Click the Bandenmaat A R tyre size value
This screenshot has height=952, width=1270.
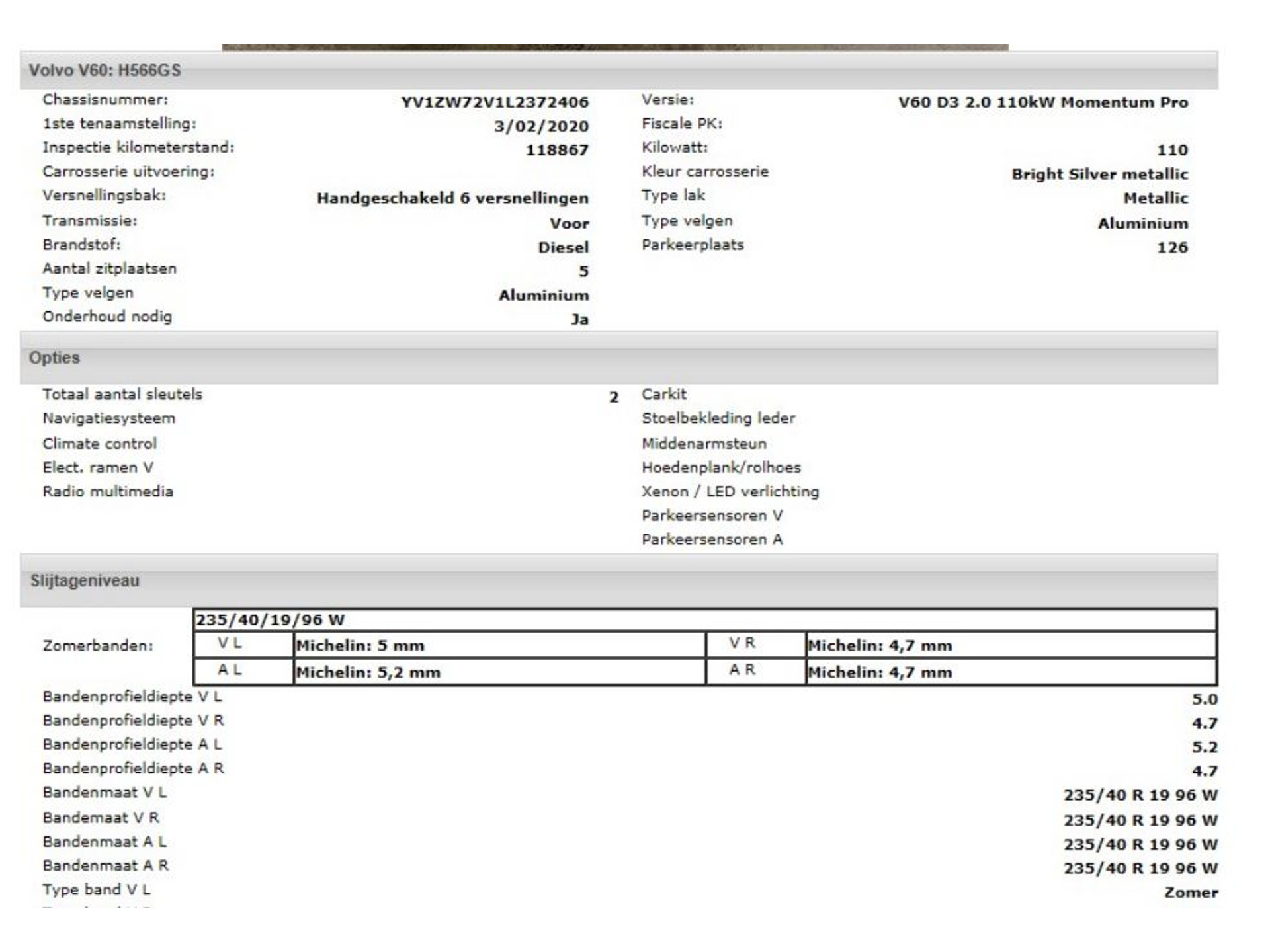click(1140, 869)
